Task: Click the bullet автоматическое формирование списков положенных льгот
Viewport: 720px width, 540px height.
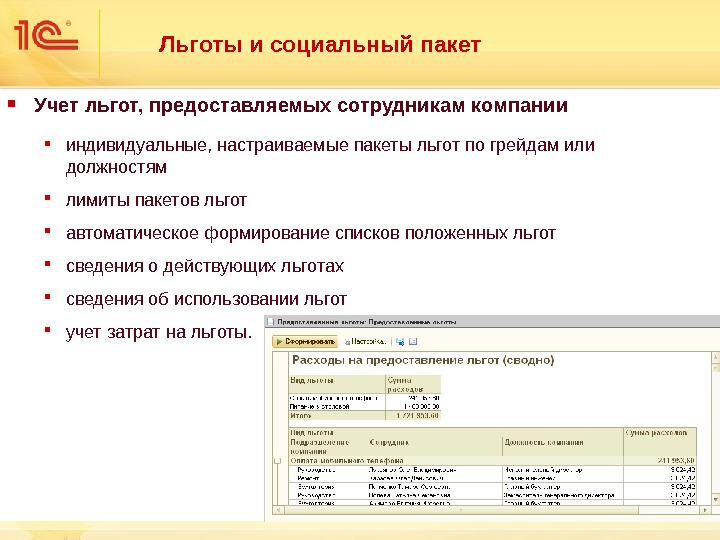Action: 311,233
